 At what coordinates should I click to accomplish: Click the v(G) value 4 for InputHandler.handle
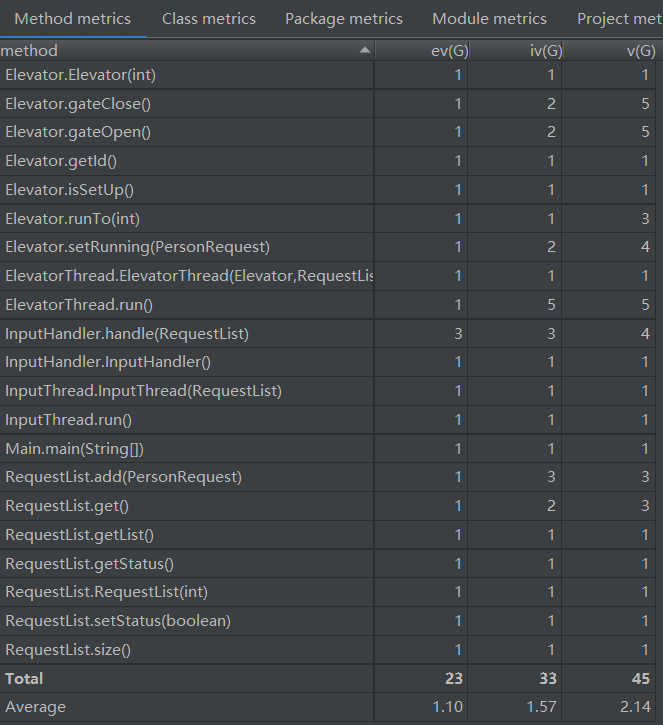(645, 333)
